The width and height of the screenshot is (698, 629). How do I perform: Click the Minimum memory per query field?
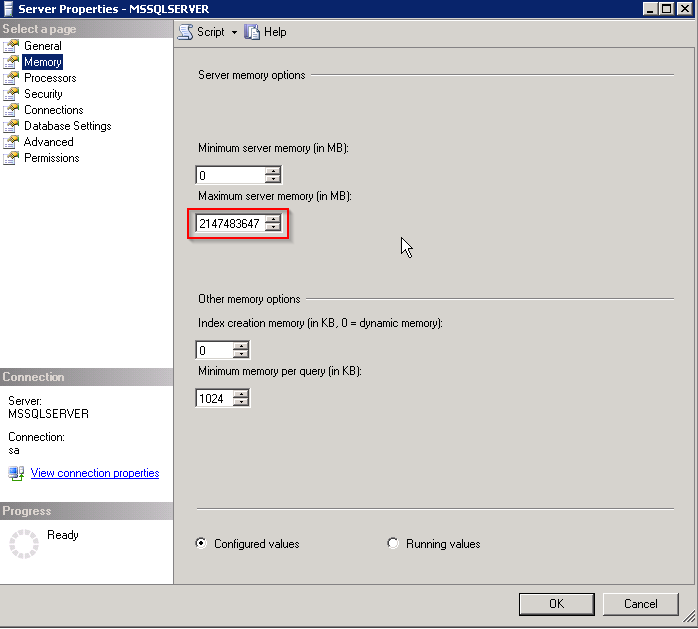[x=214, y=398]
